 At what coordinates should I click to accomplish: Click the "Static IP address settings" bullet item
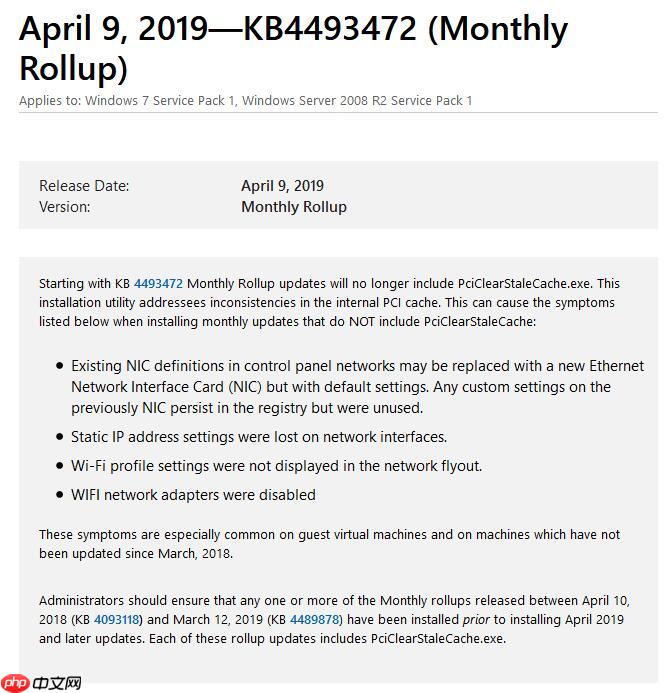coord(258,436)
